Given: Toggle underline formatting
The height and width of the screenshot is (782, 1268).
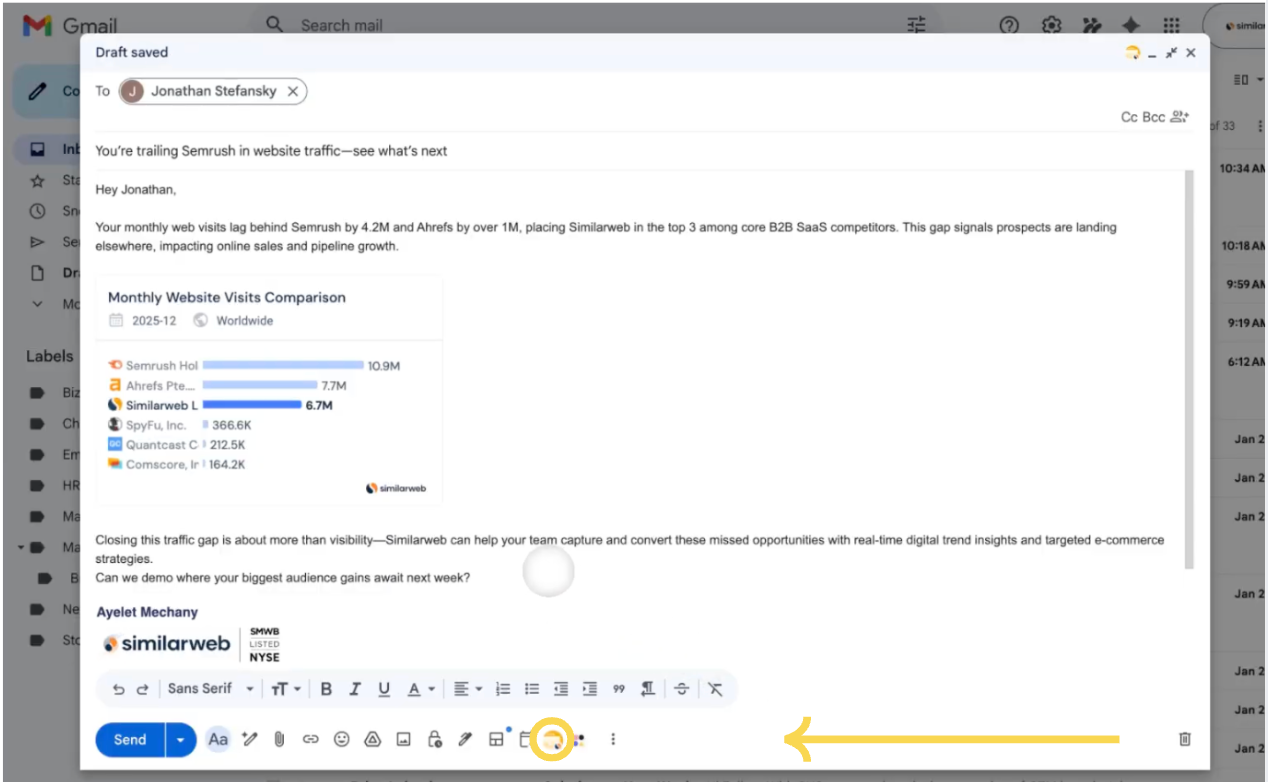Looking at the screenshot, I should [384, 689].
